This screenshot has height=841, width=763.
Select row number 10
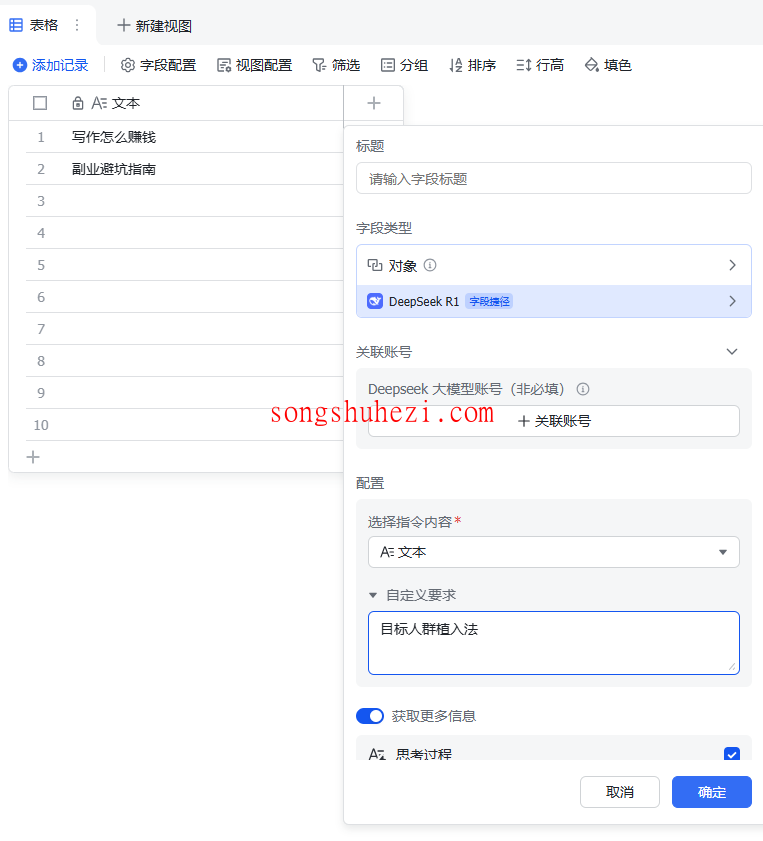[x=41, y=425]
